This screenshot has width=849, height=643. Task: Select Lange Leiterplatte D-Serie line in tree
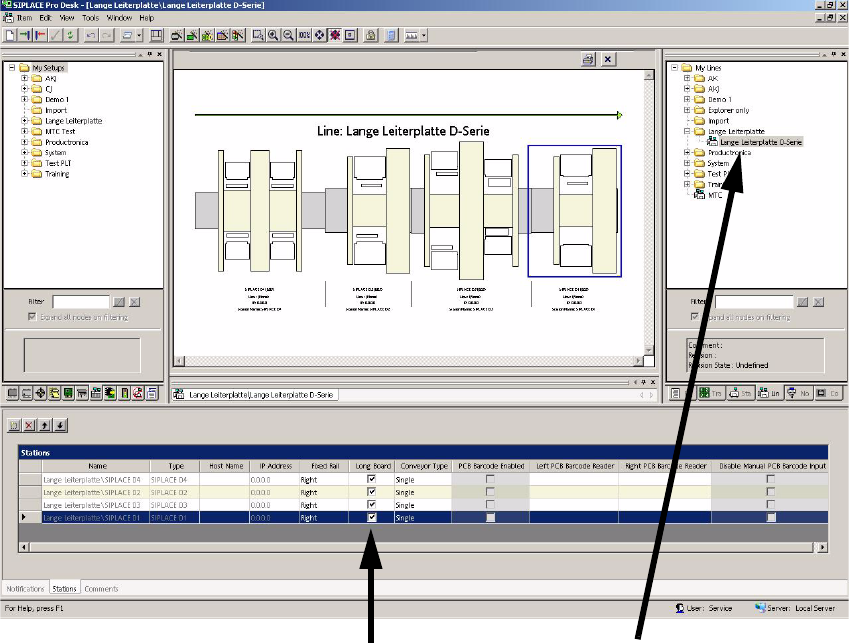pyautogui.click(x=761, y=142)
